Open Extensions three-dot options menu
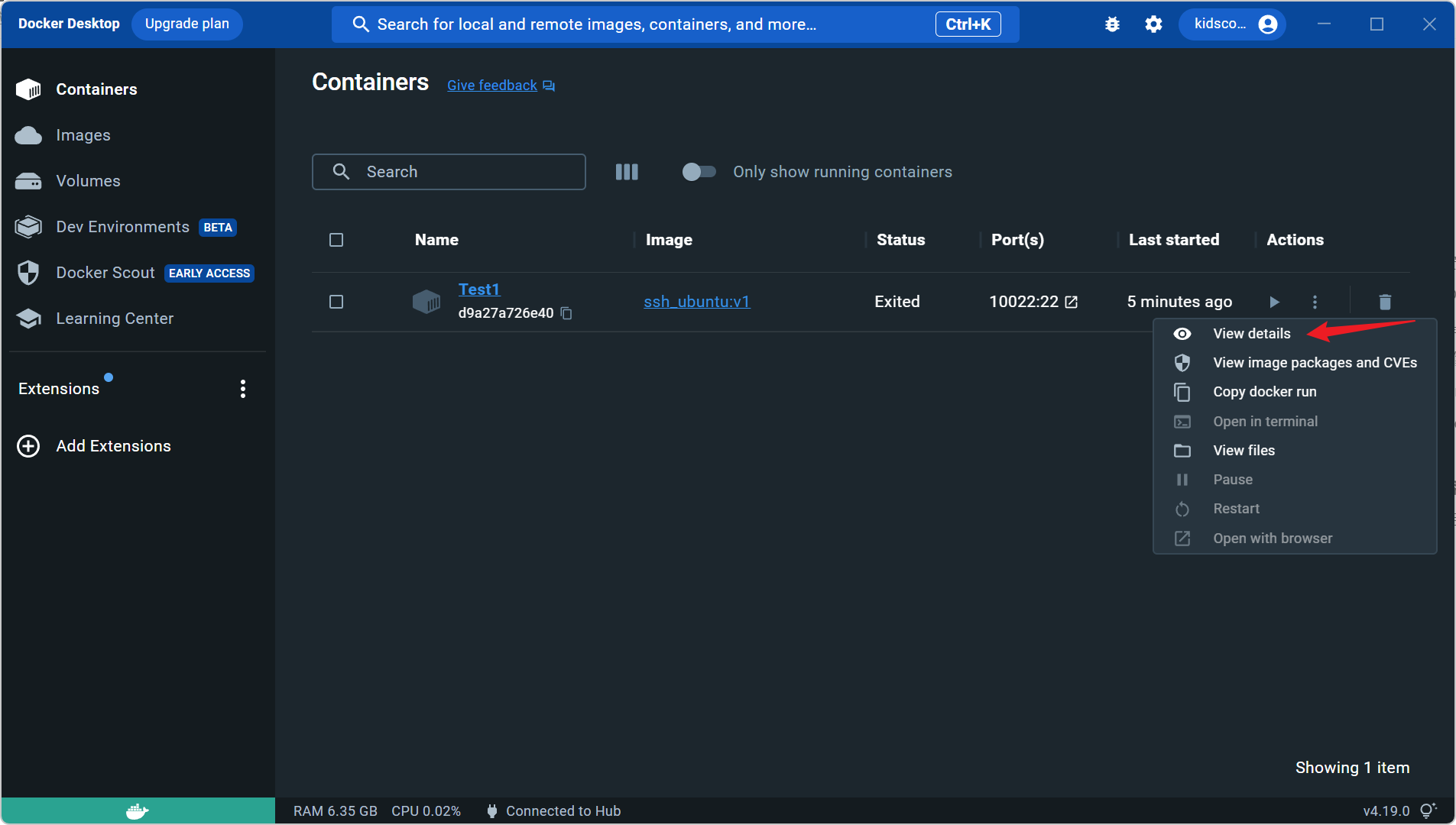This screenshot has height=825, width=1456. coord(243,389)
